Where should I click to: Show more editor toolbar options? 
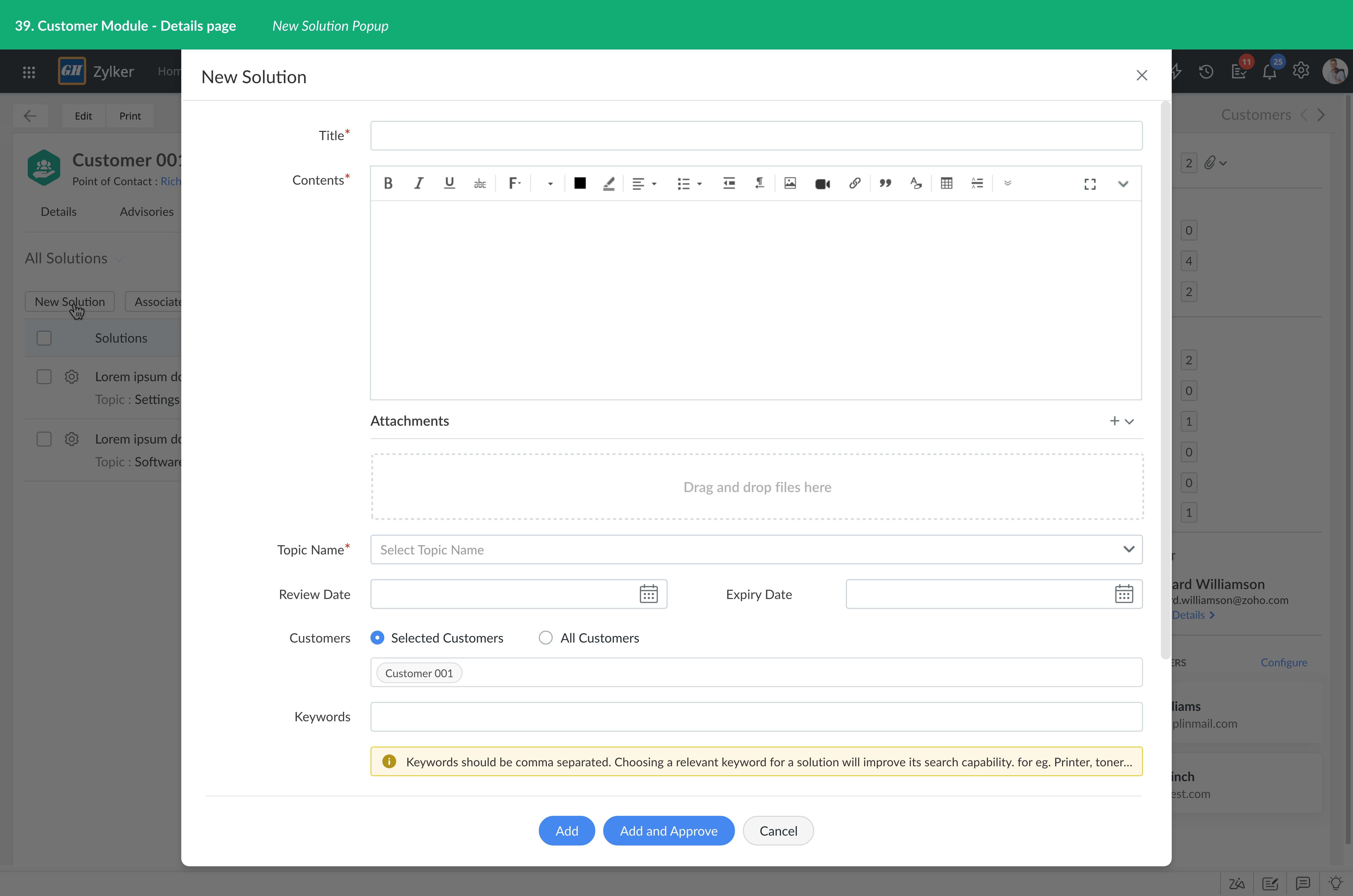click(1008, 183)
